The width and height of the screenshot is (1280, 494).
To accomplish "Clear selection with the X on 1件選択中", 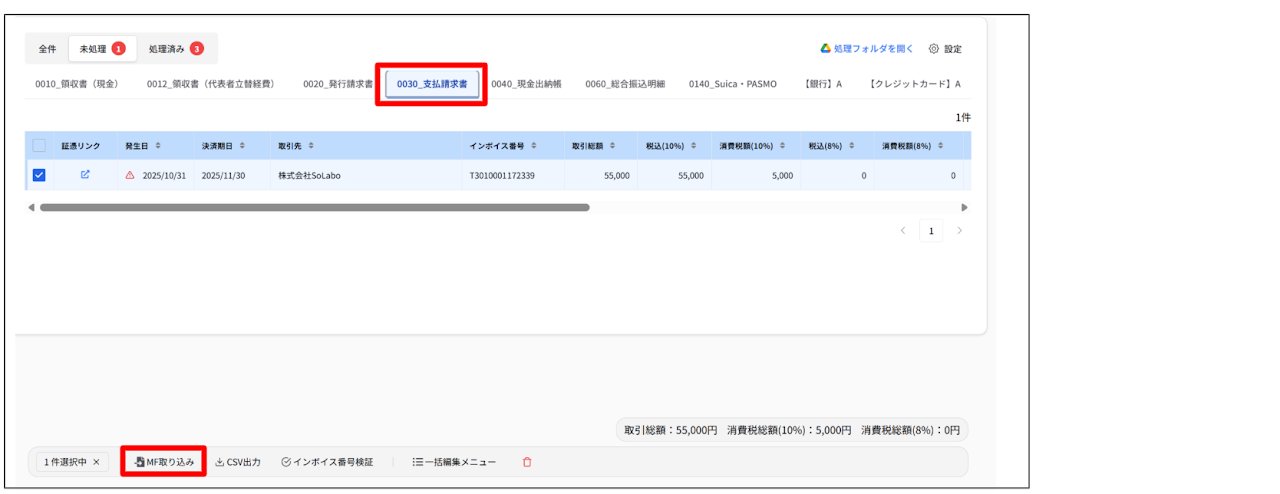I will click(x=95, y=462).
